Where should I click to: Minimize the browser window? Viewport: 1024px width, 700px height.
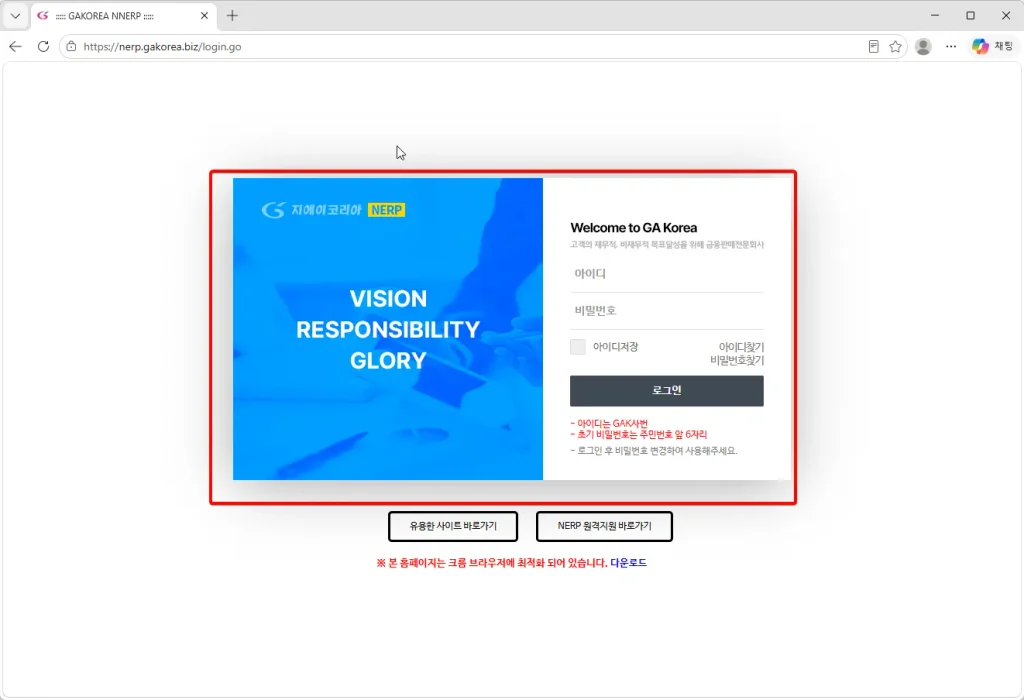pos(935,16)
